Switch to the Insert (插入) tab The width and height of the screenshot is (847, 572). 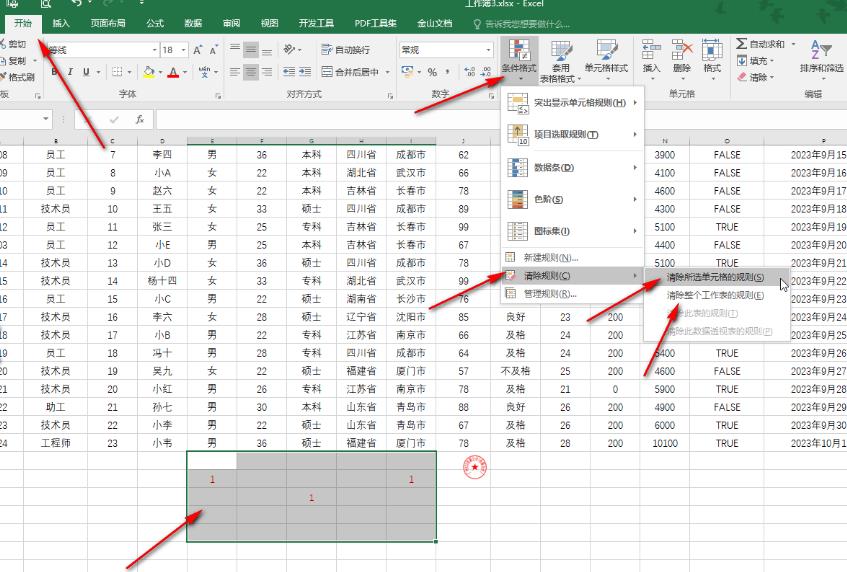[60, 23]
